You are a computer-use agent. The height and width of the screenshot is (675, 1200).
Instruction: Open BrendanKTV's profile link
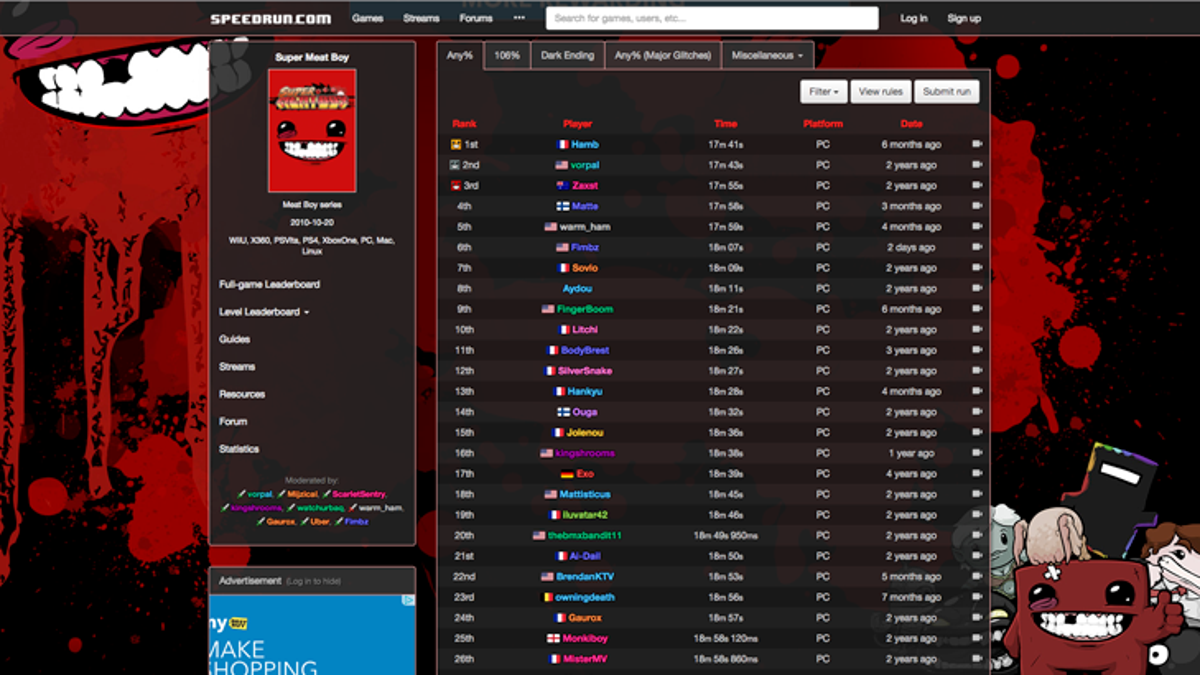click(x=586, y=577)
